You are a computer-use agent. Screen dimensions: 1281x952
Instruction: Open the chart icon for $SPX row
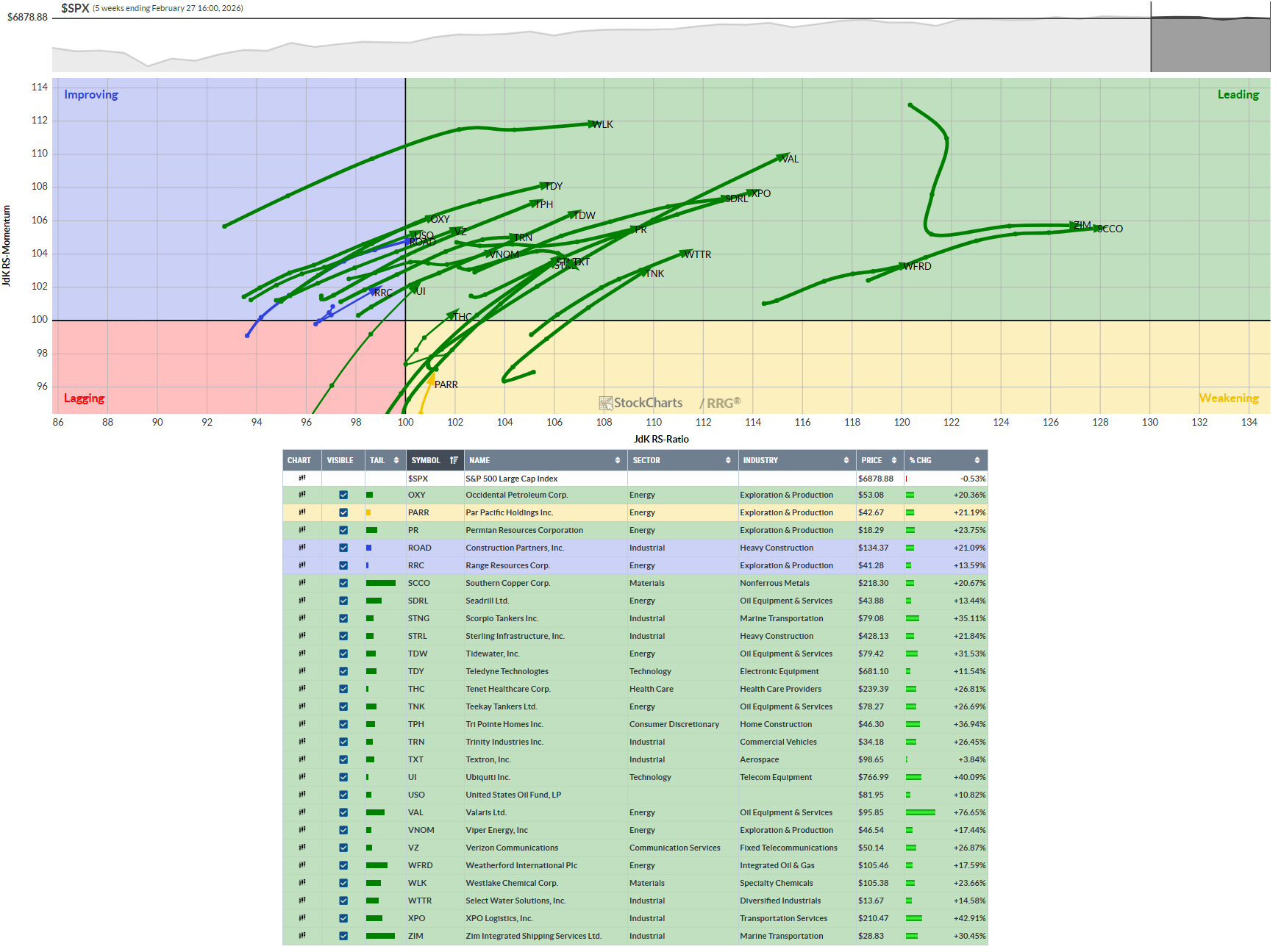tap(302, 478)
